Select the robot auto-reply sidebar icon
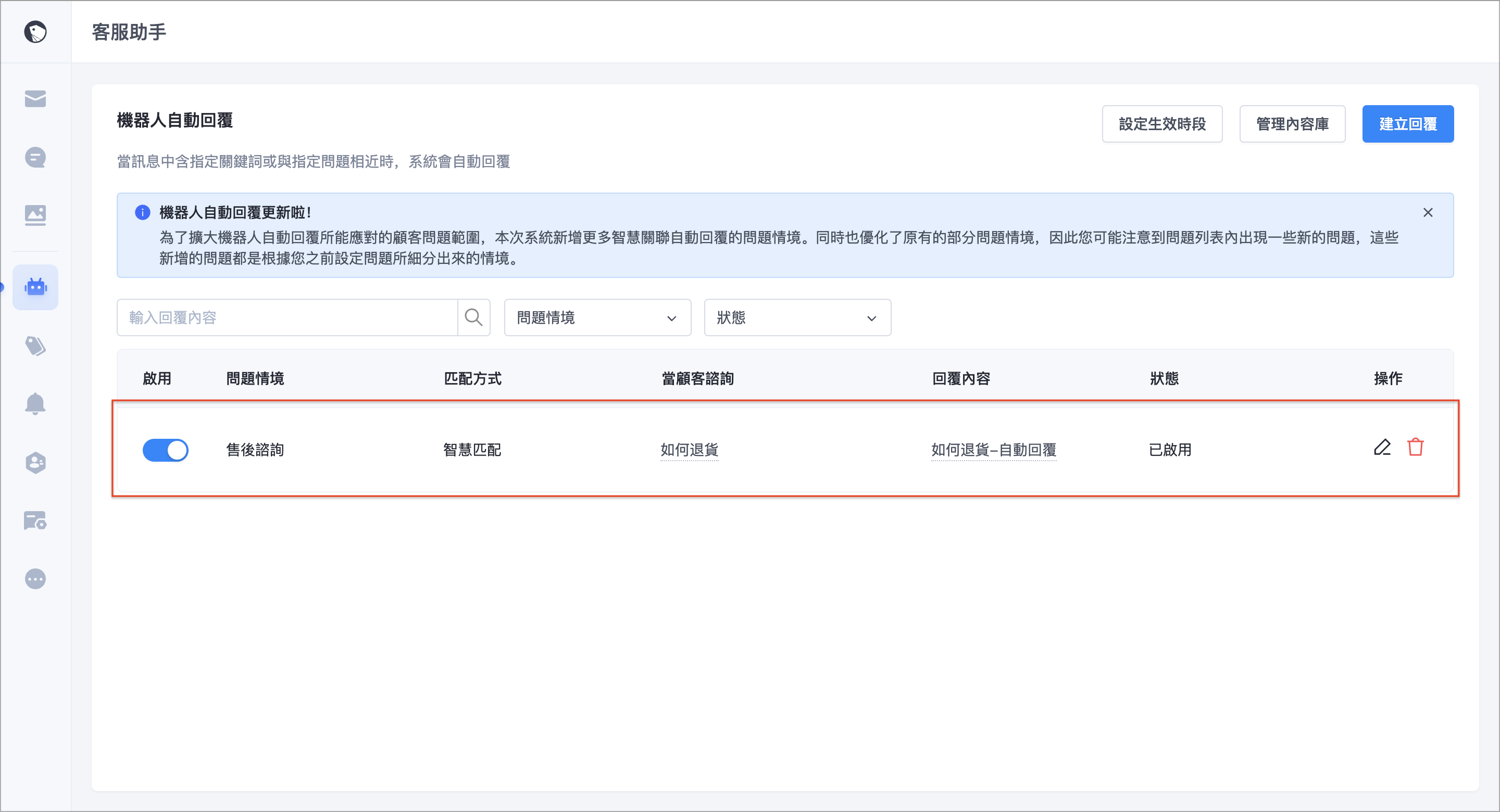The image size is (1500, 812). [35, 287]
